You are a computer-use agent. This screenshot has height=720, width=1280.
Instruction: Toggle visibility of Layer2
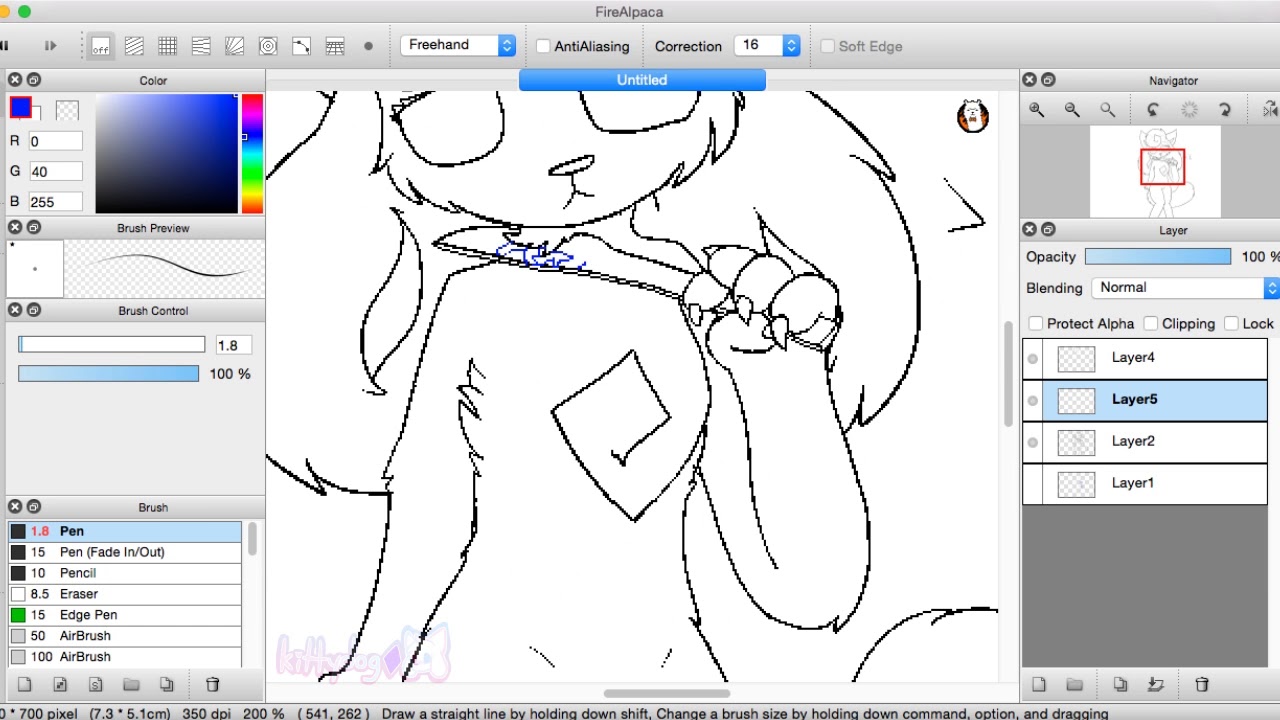point(1033,443)
